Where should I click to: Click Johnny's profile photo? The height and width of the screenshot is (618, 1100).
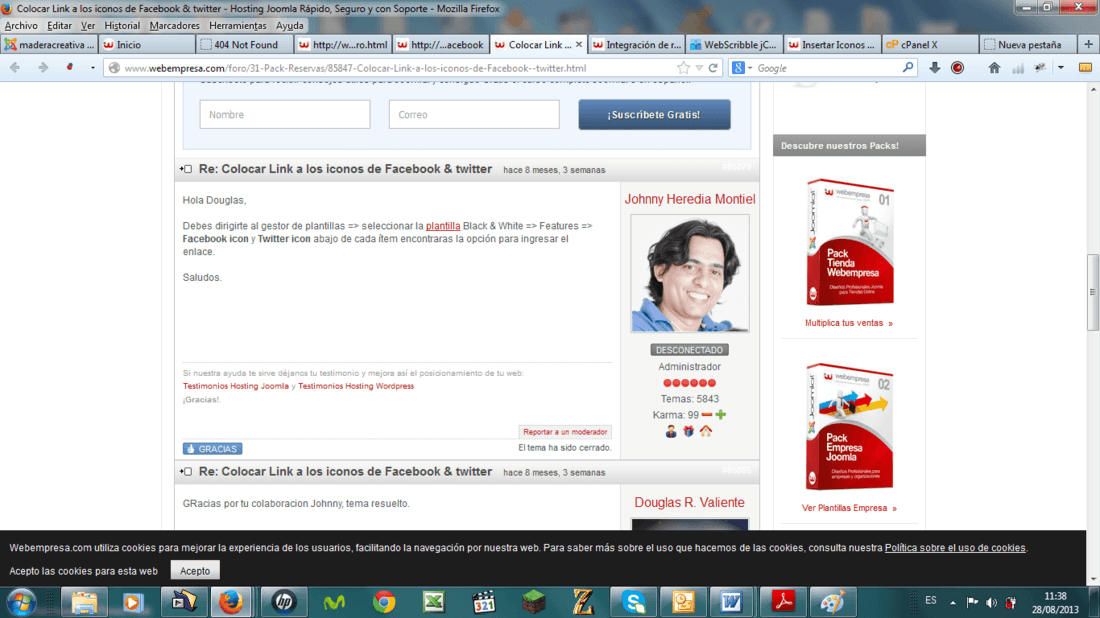(690, 274)
